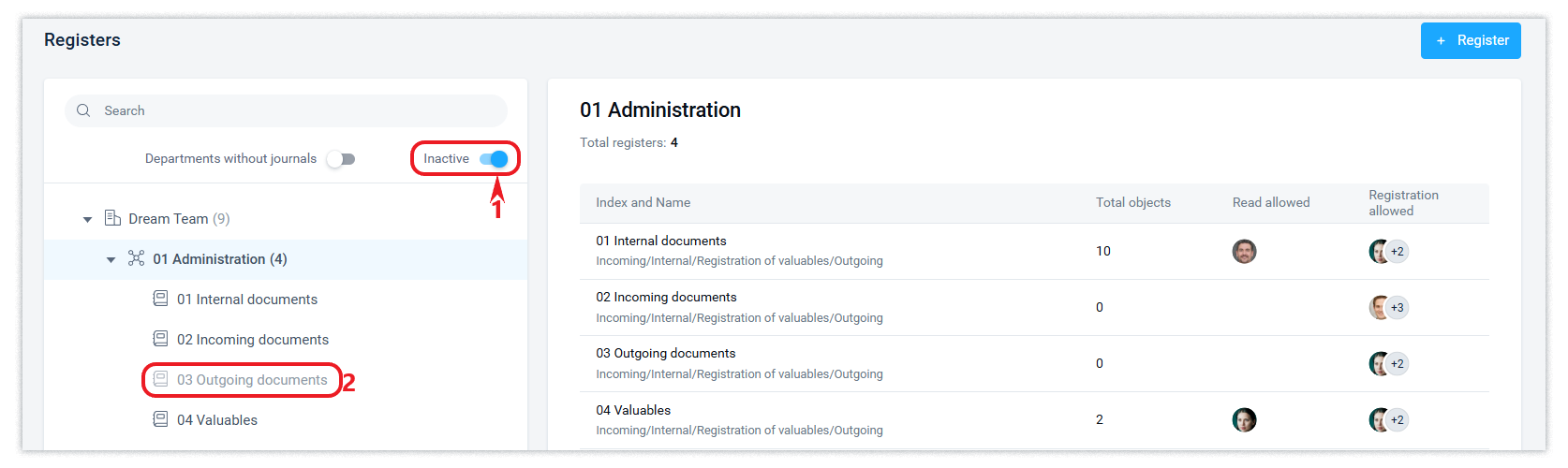Viewport: 1568px width, 468px height.
Task: Click the +2 badge in 03 Outgoing documents row
Action: pos(1397,363)
